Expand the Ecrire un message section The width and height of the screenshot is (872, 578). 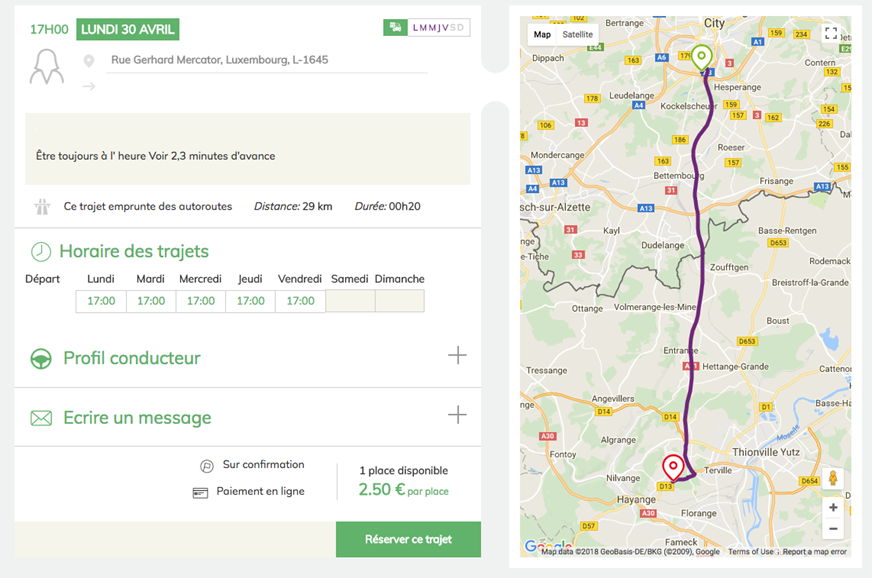tap(457, 414)
